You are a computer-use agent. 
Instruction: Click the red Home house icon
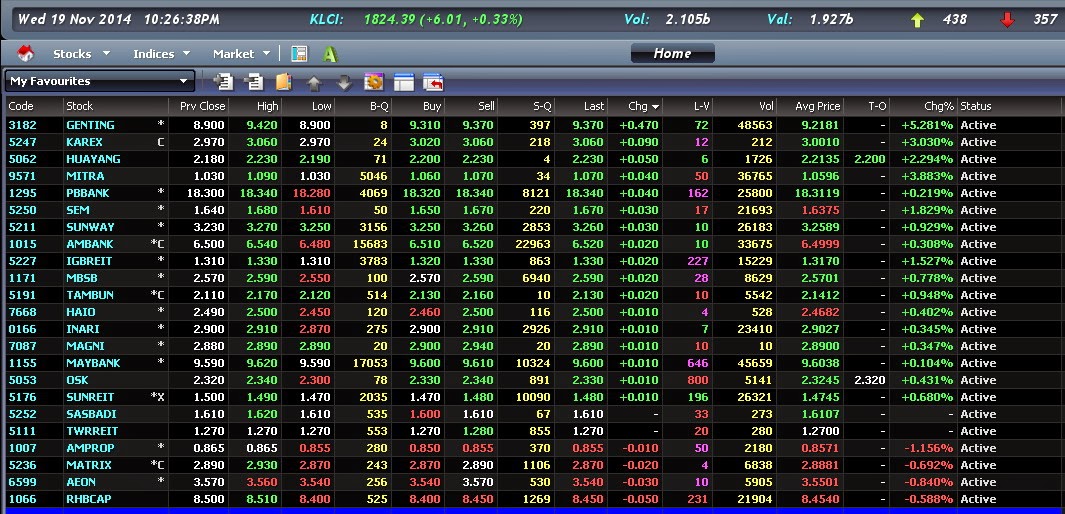click(26, 54)
